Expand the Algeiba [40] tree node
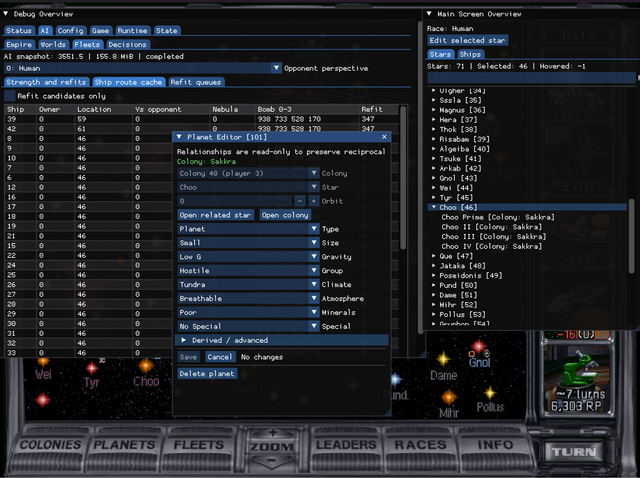Image resolution: width=640 pixels, height=478 pixels. tap(434, 149)
